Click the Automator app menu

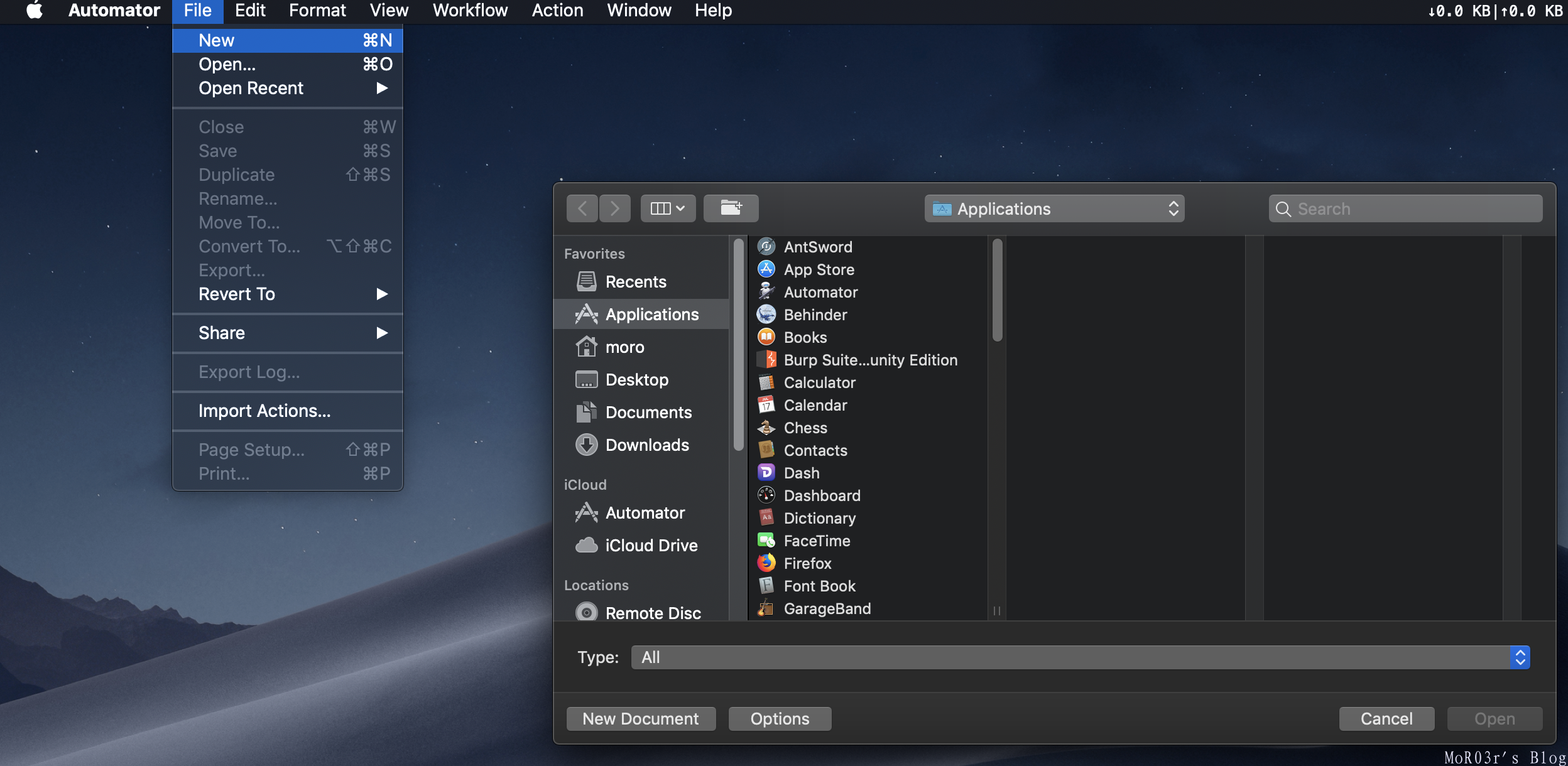(x=114, y=11)
